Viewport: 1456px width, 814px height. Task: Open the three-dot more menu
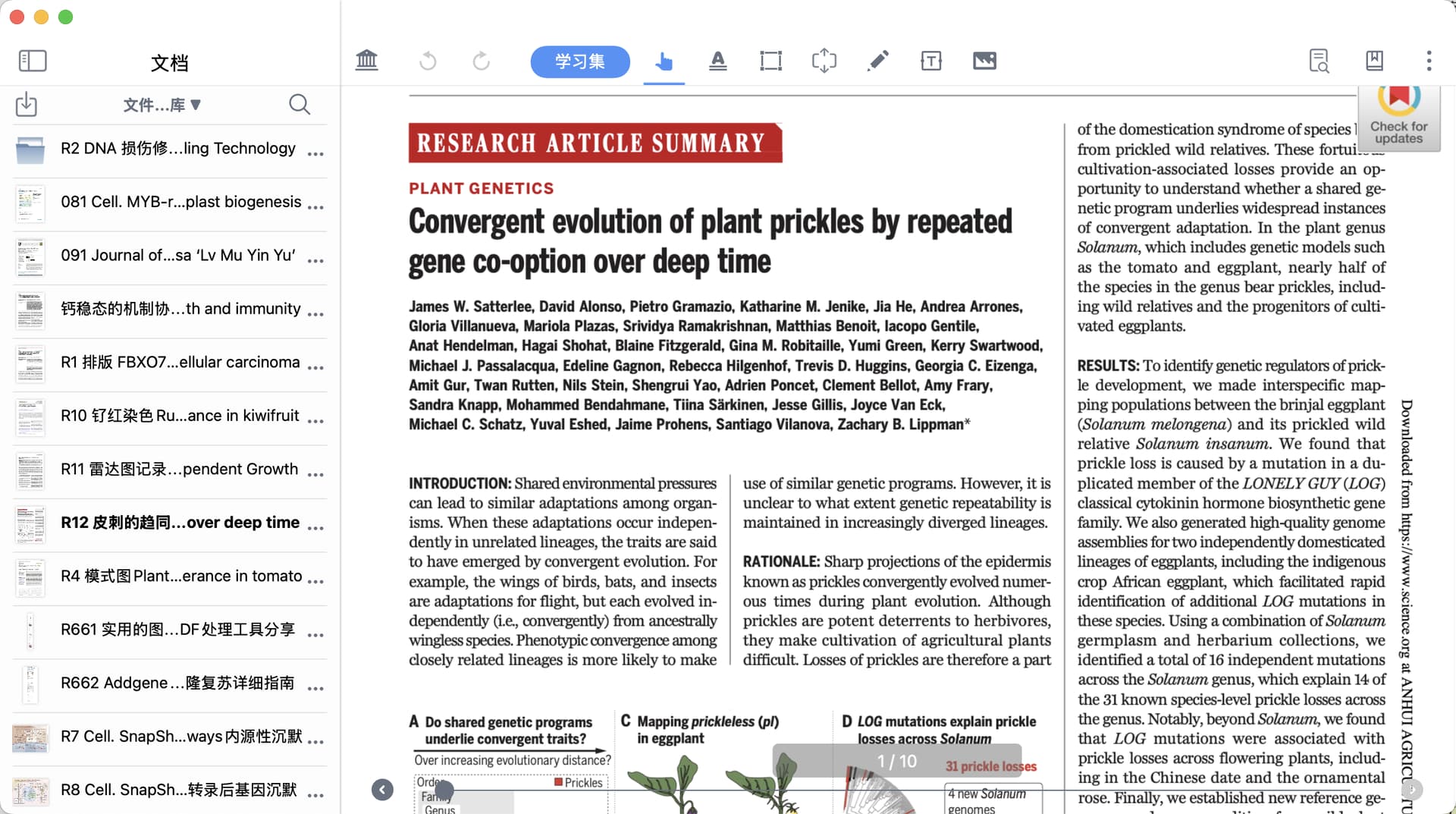point(1429,61)
